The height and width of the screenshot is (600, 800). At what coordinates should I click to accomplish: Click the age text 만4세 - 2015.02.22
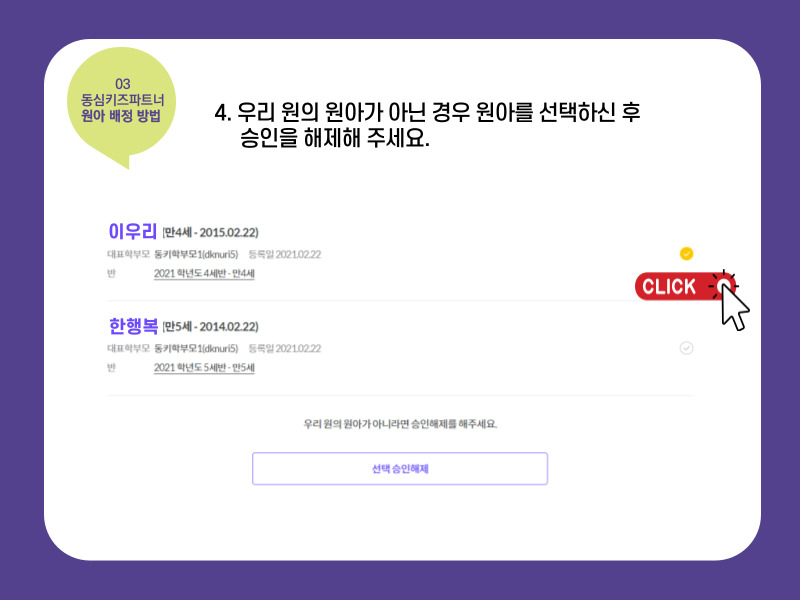pyautogui.click(x=211, y=233)
